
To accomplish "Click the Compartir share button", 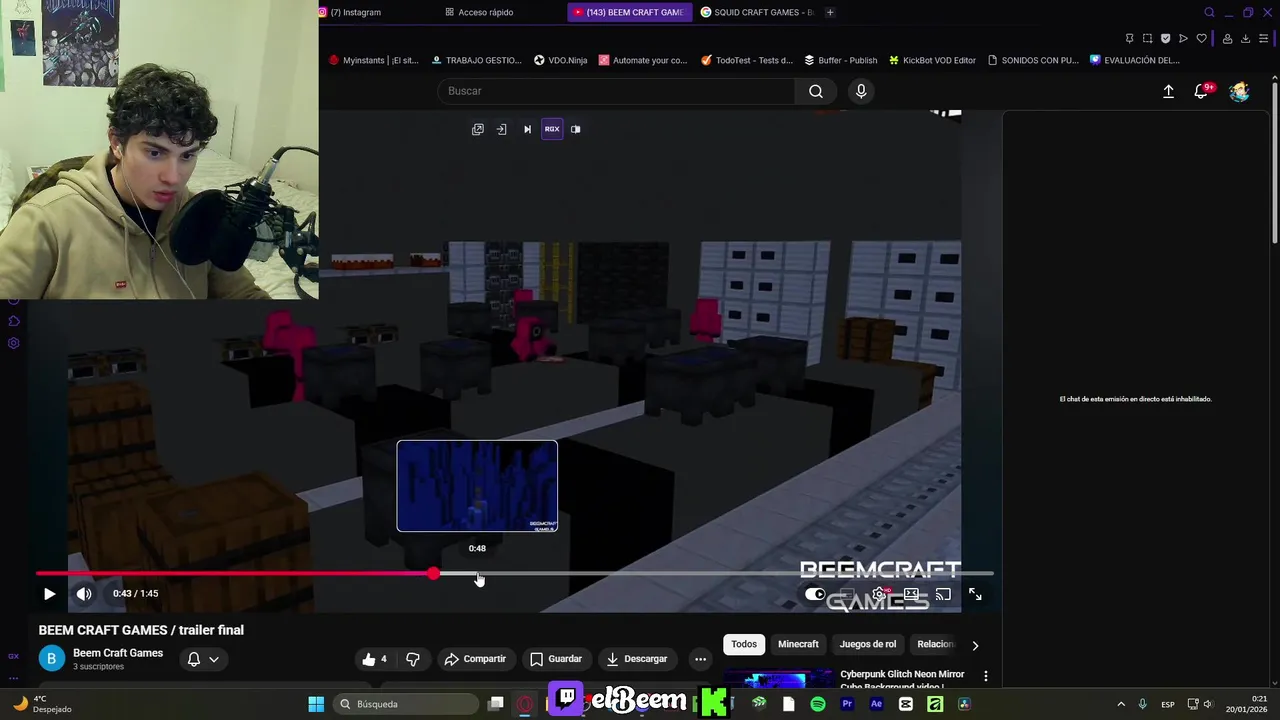I will [475, 659].
